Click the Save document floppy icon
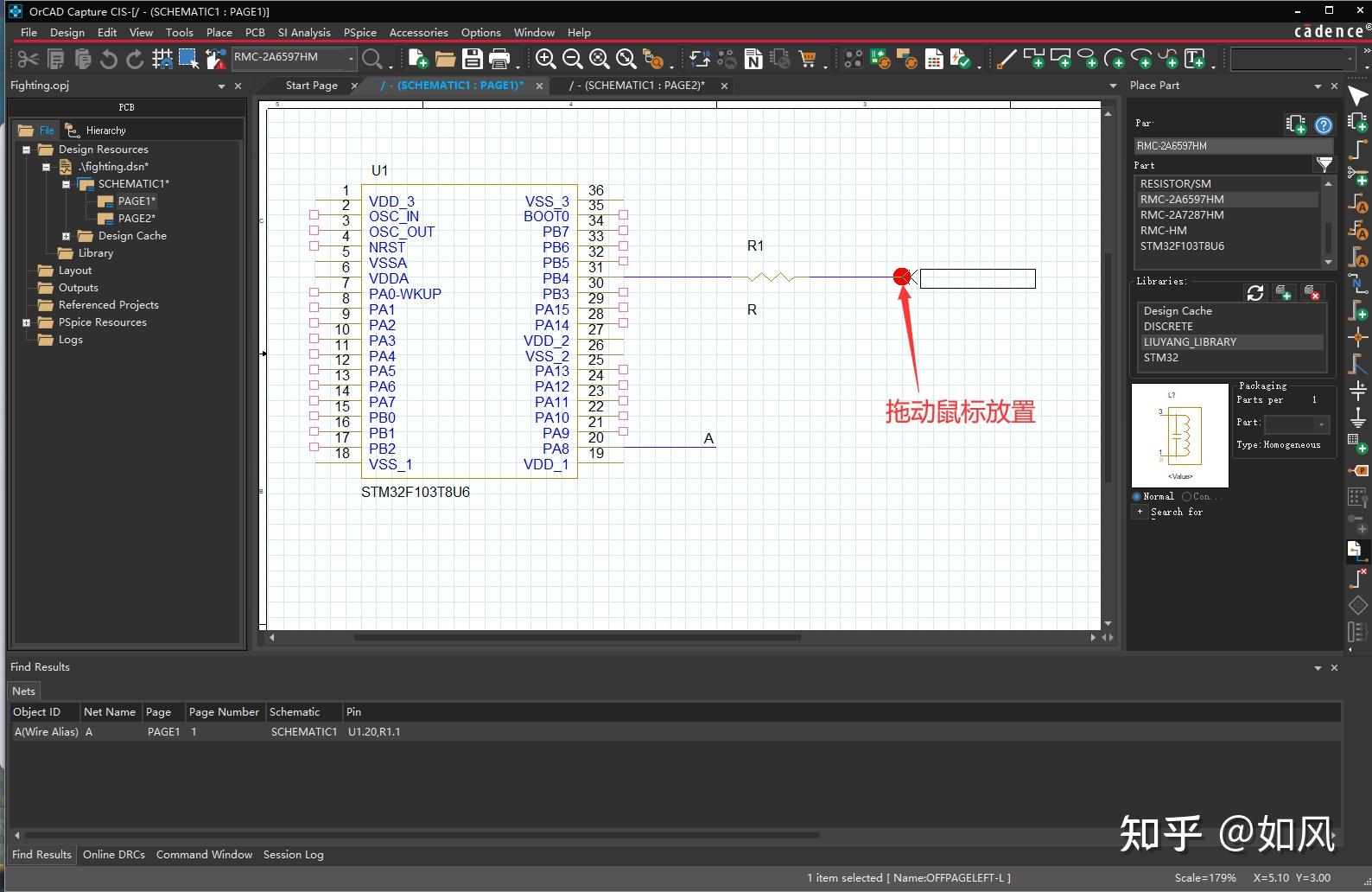This screenshot has width=1372, height=892. click(x=472, y=59)
